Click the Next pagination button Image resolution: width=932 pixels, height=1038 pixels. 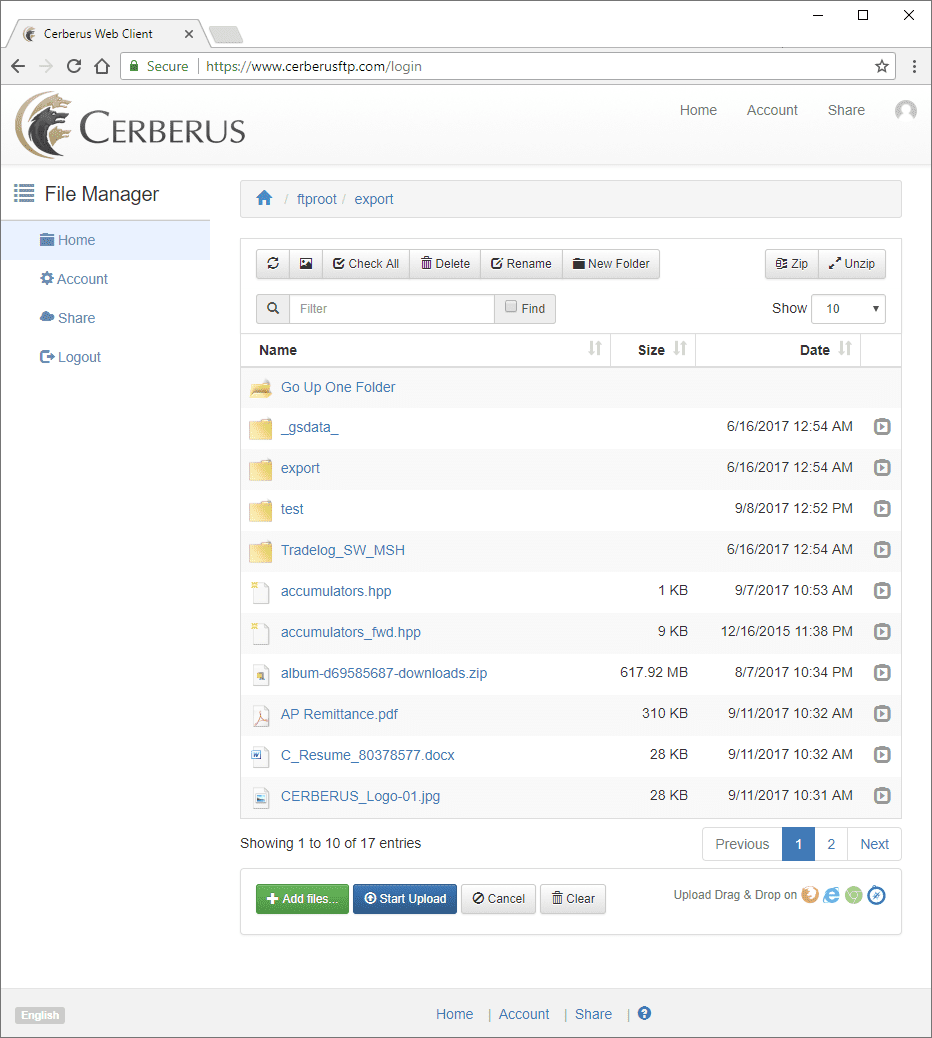coord(874,844)
